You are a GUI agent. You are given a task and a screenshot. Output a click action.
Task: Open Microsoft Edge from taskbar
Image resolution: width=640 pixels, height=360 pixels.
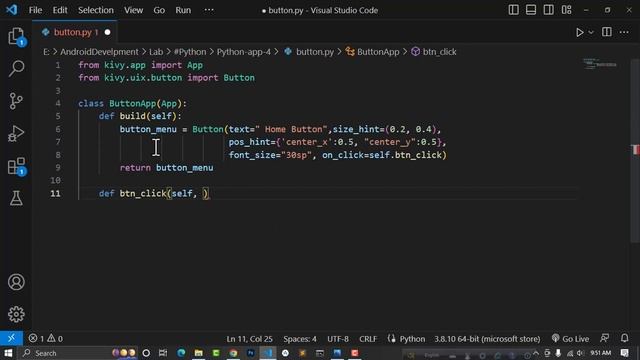[181, 353]
